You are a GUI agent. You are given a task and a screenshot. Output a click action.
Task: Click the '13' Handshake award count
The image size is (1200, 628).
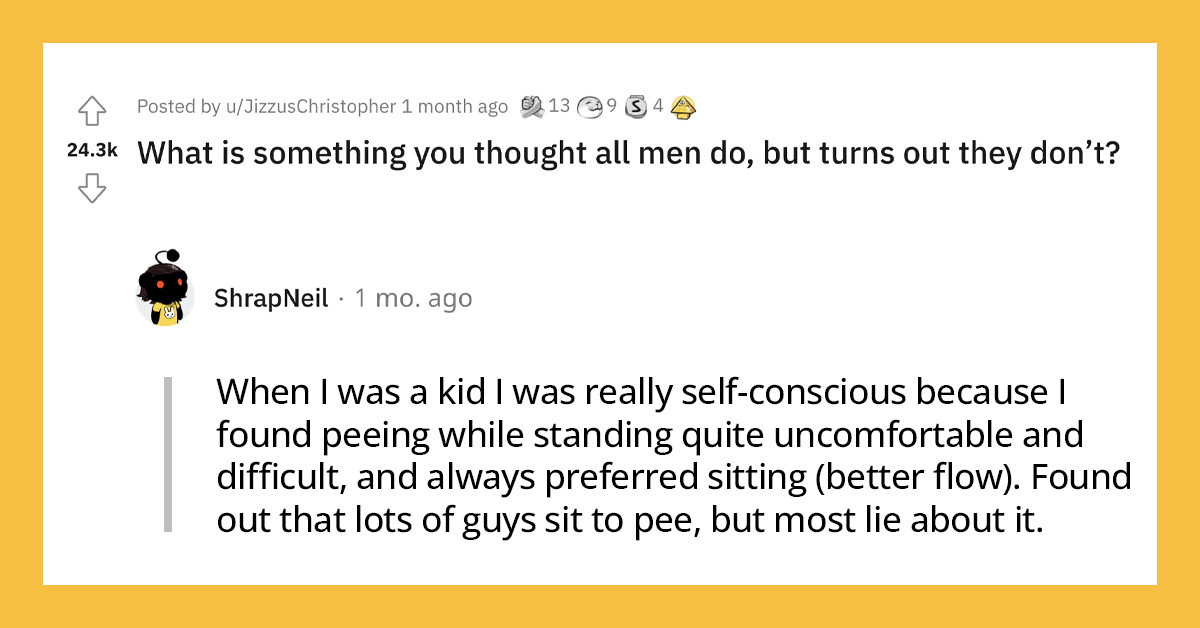tap(559, 107)
